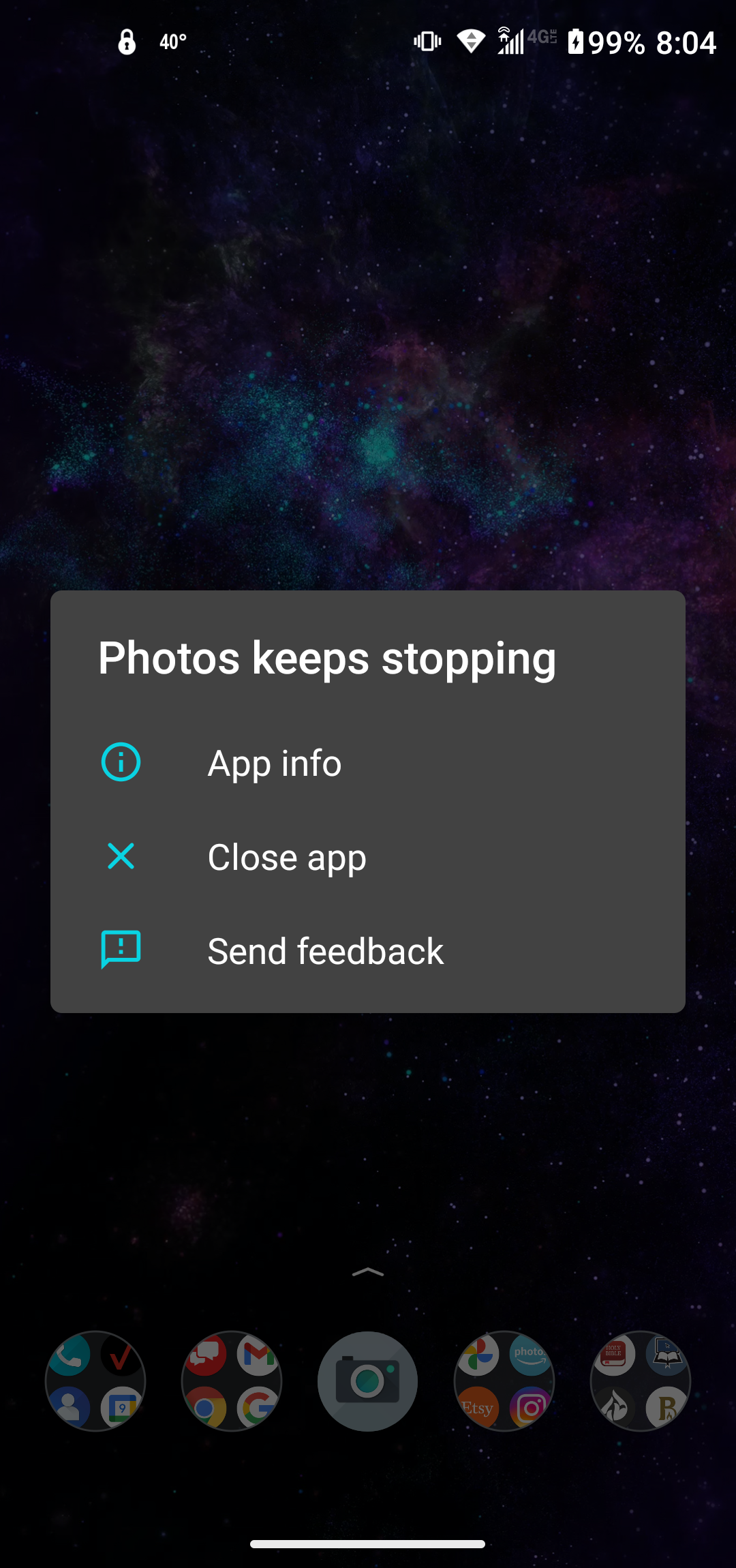This screenshot has width=736, height=1568.
Task: Open the Instagram app icon
Action: pyautogui.click(x=530, y=1407)
